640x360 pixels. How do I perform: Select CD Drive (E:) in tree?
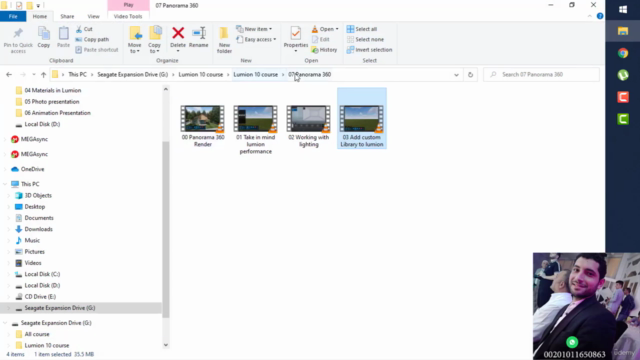40,297
